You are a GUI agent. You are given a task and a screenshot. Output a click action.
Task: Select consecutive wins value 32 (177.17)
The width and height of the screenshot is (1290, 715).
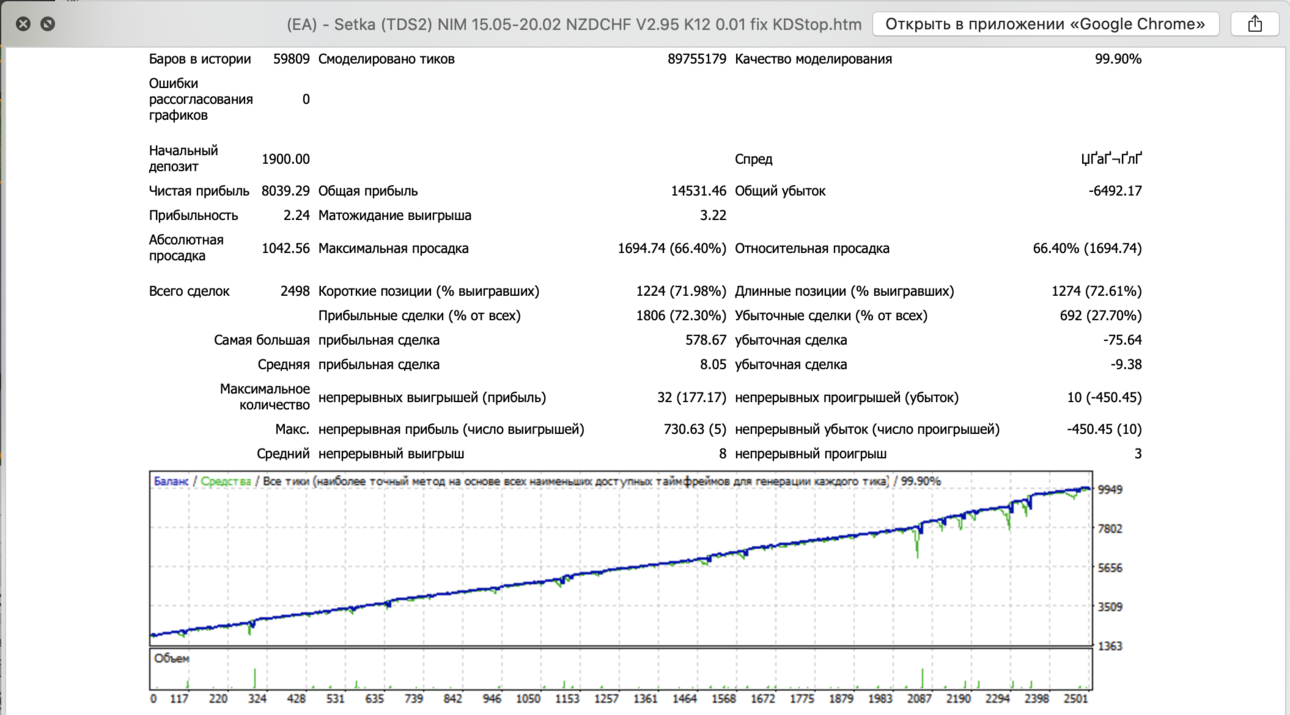(x=692, y=397)
